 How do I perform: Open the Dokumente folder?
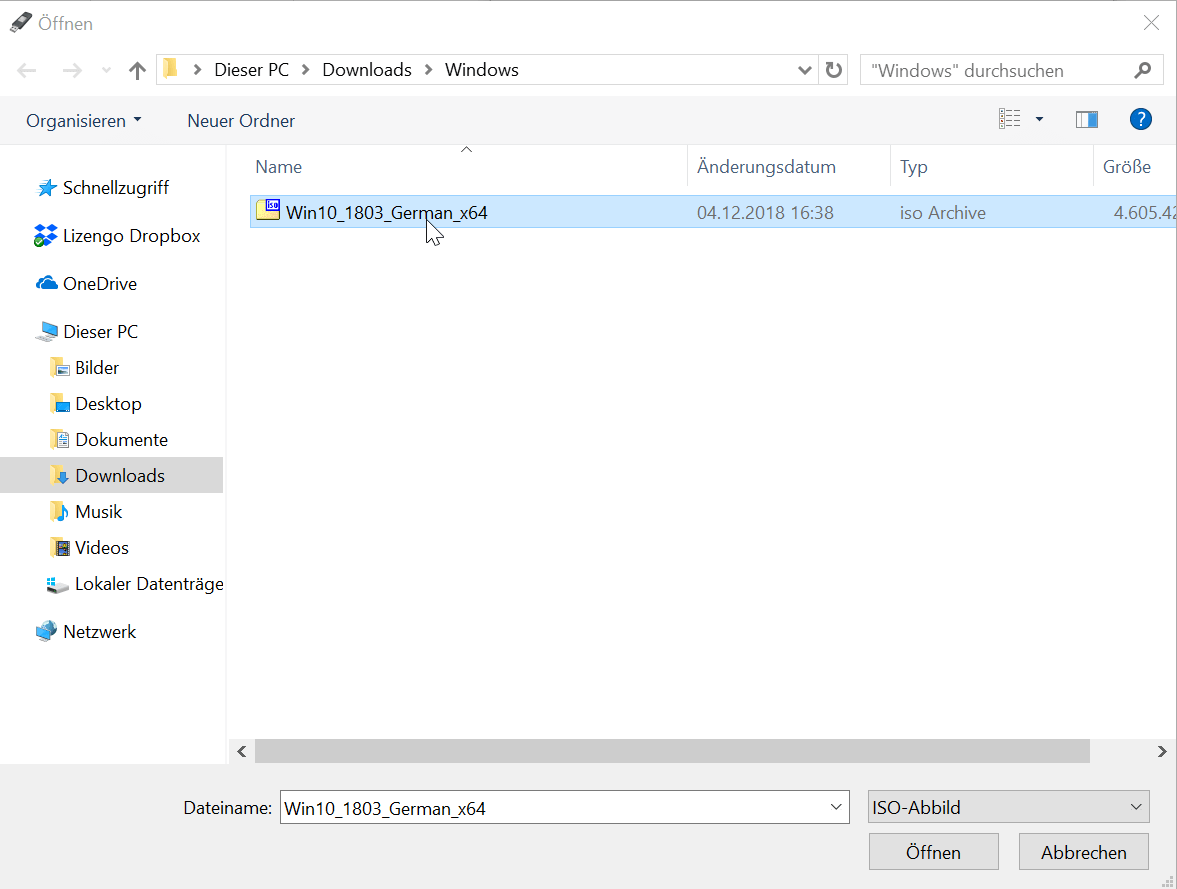pos(122,440)
